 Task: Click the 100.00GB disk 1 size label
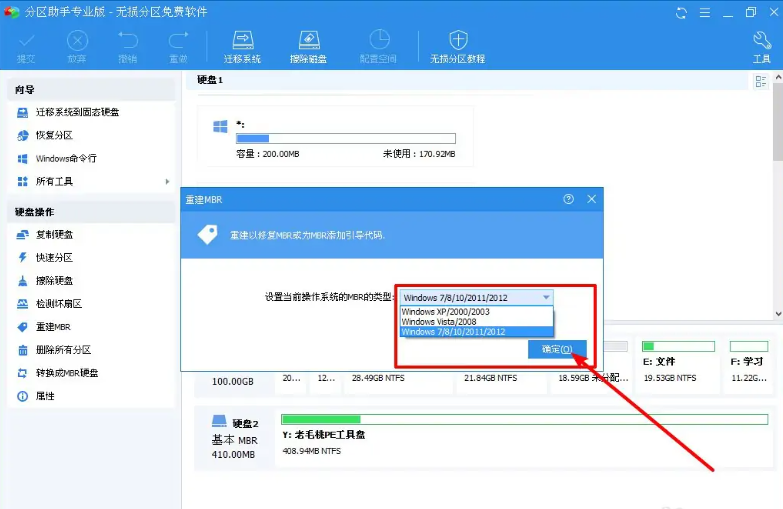tap(233, 382)
